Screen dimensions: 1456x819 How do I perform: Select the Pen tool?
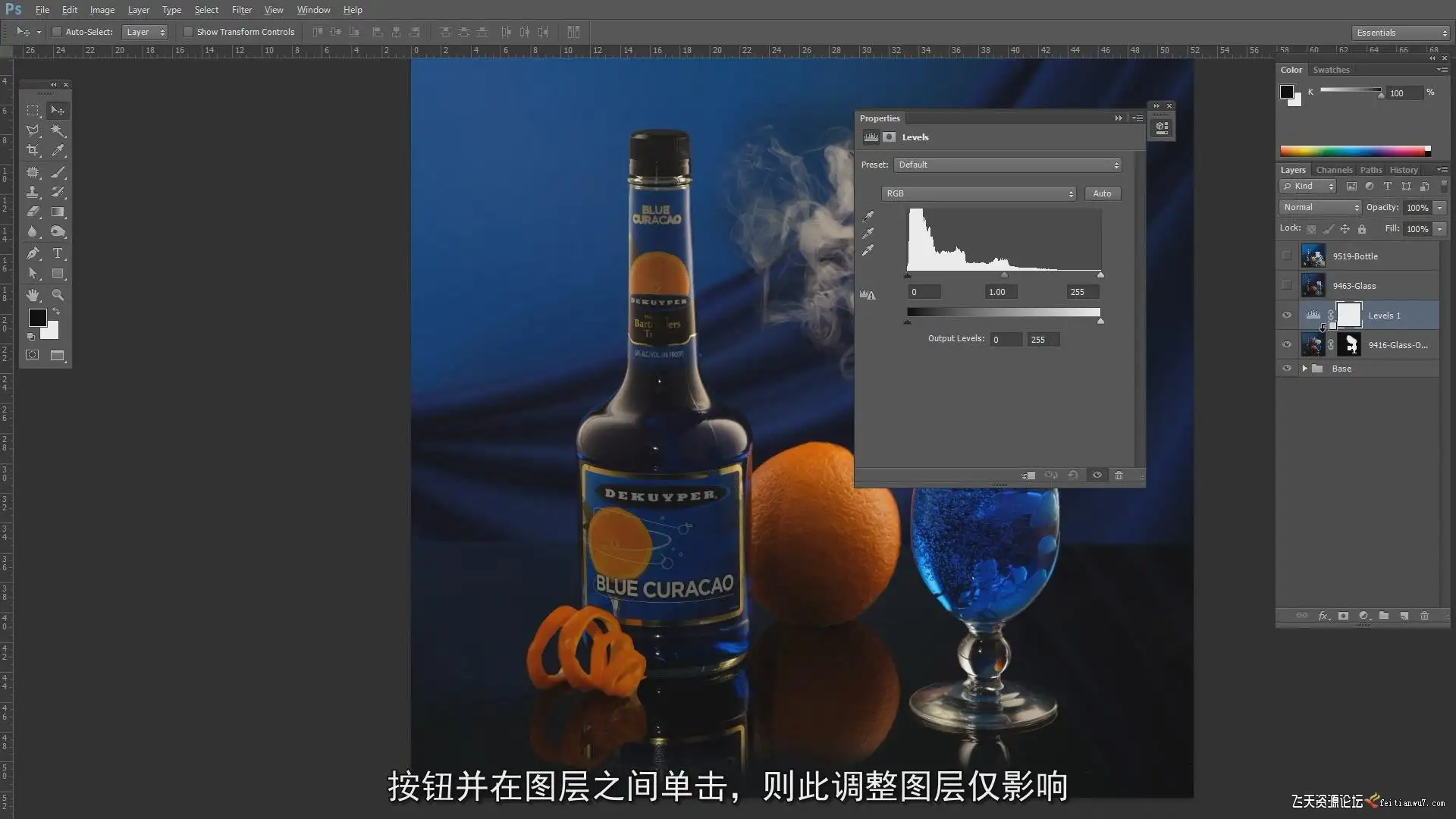click(x=33, y=253)
